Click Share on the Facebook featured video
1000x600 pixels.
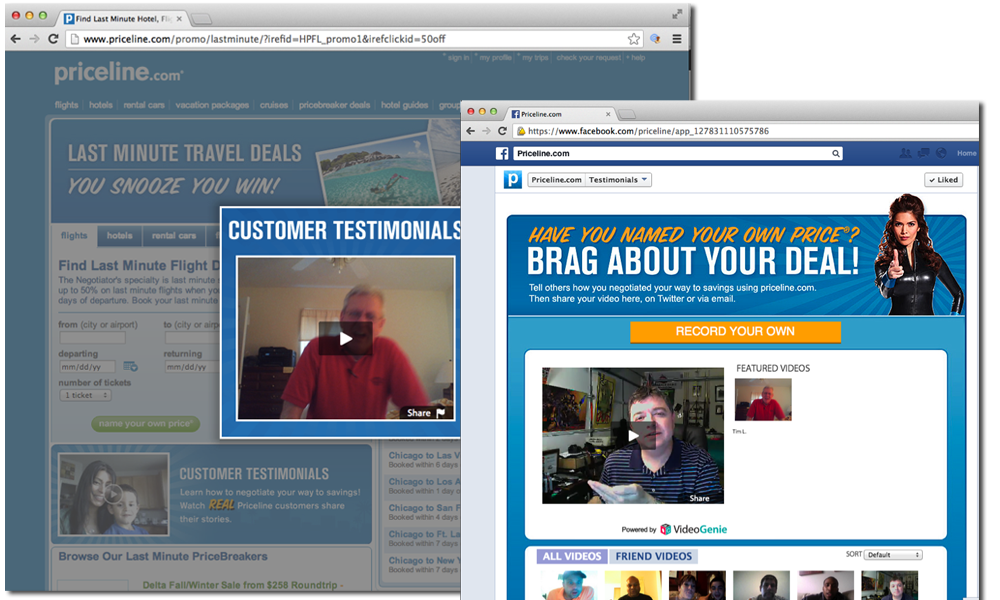pos(699,499)
